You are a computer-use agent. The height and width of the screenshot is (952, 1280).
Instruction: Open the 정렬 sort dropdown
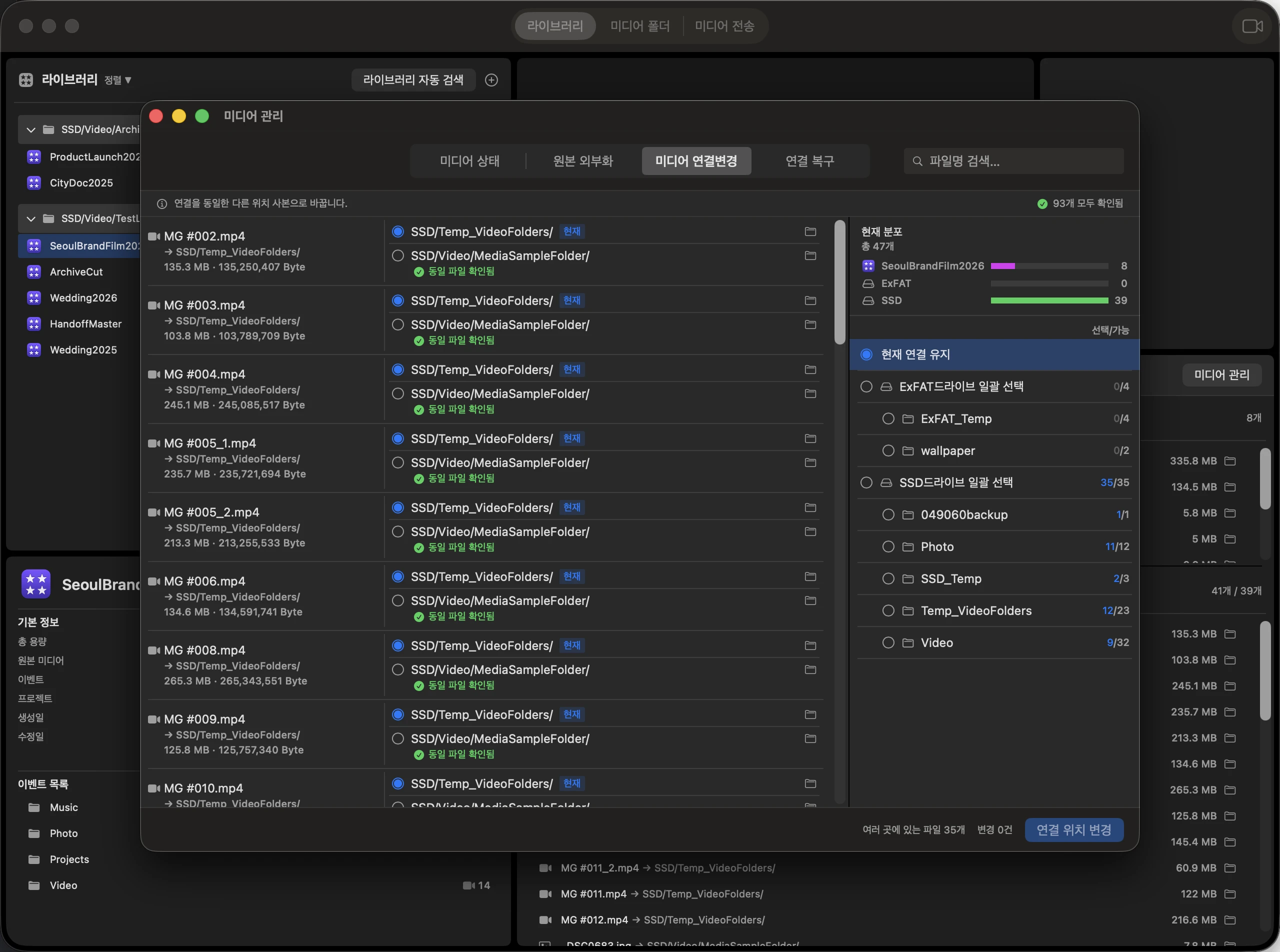point(117,80)
